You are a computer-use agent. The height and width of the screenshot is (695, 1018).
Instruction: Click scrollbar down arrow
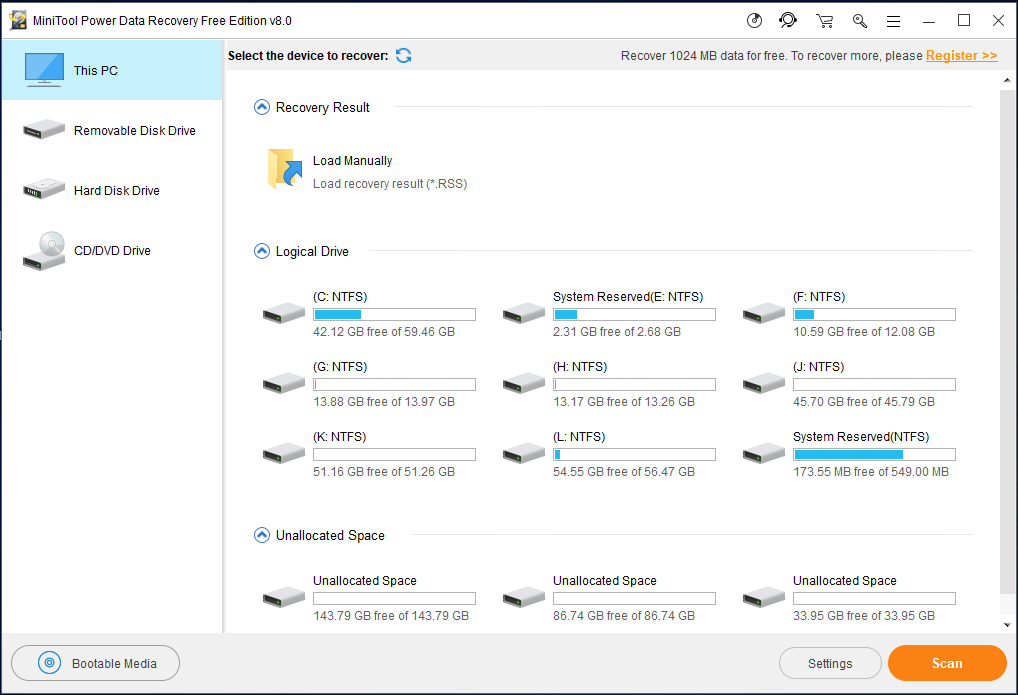tap(1007, 625)
